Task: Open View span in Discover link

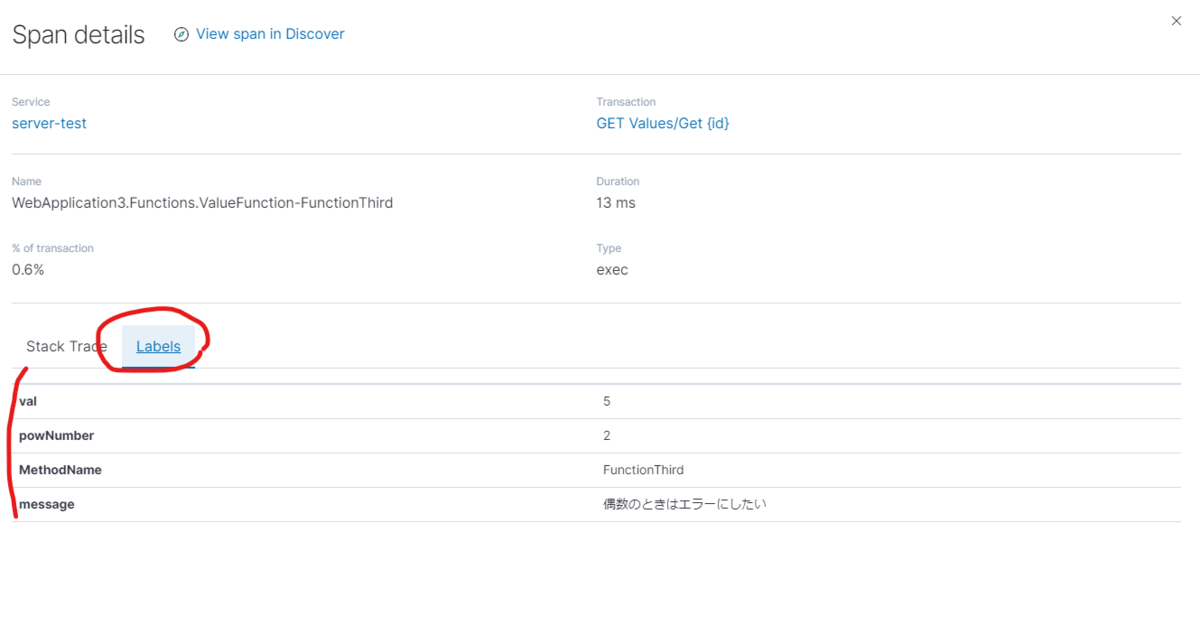Action: [270, 34]
